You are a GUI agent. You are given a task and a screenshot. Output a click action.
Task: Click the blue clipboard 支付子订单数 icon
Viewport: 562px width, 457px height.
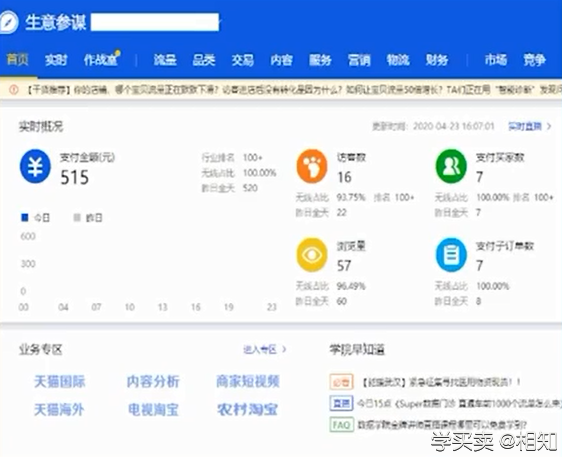click(x=451, y=255)
